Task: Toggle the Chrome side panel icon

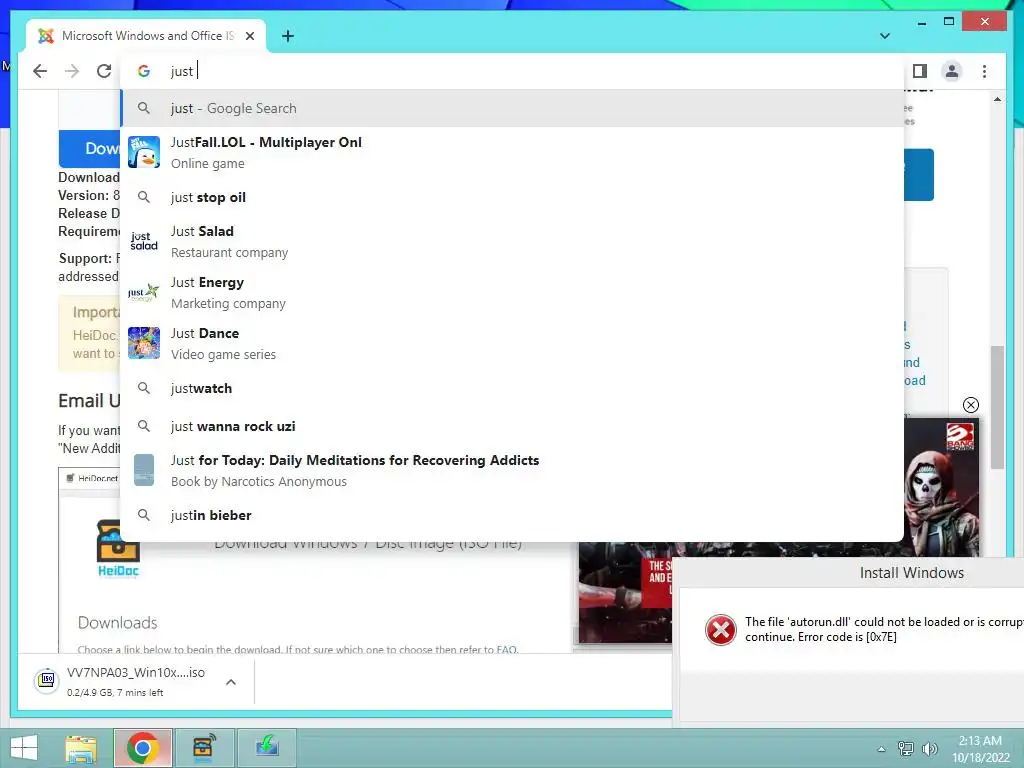Action: [920, 71]
